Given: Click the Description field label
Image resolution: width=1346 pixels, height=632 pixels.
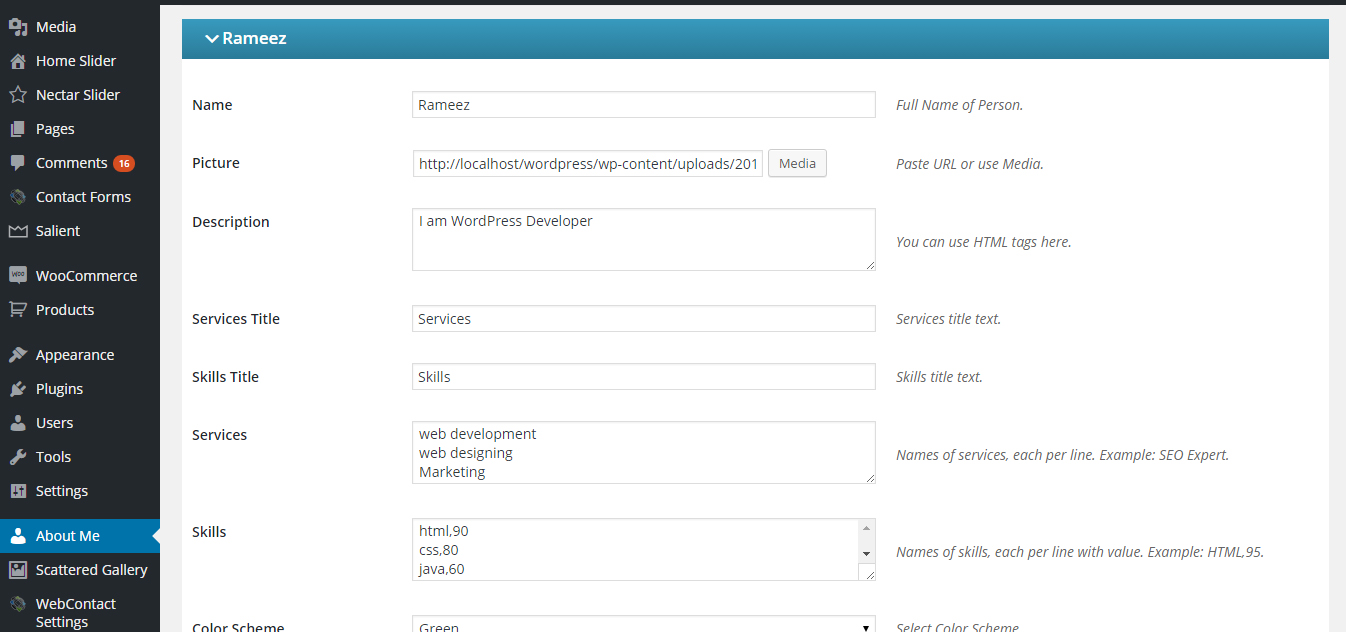Looking at the screenshot, I should (x=231, y=222).
